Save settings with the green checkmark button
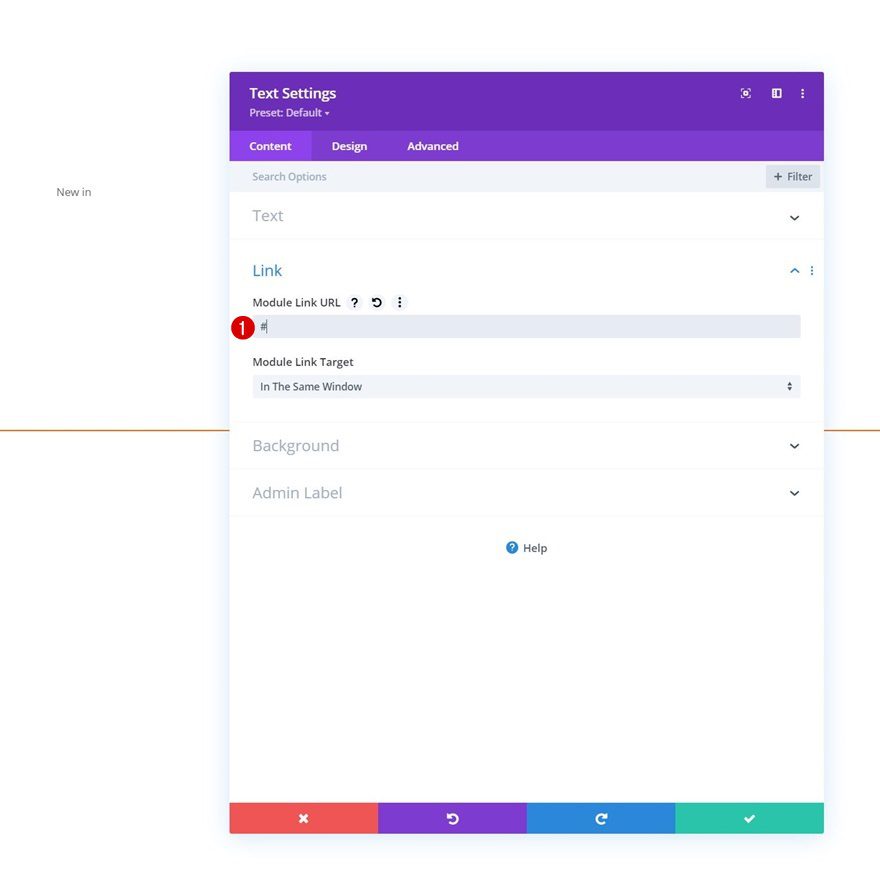880x882 pixels. [x=749, y=817]
